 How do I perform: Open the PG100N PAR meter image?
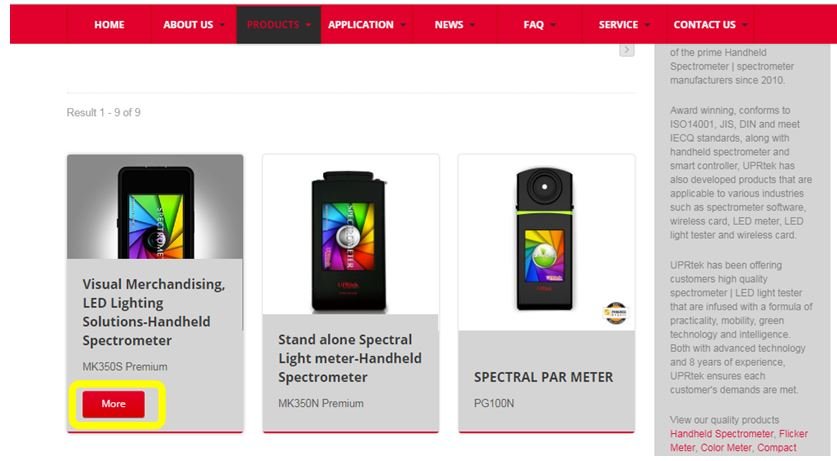(547, 243)
